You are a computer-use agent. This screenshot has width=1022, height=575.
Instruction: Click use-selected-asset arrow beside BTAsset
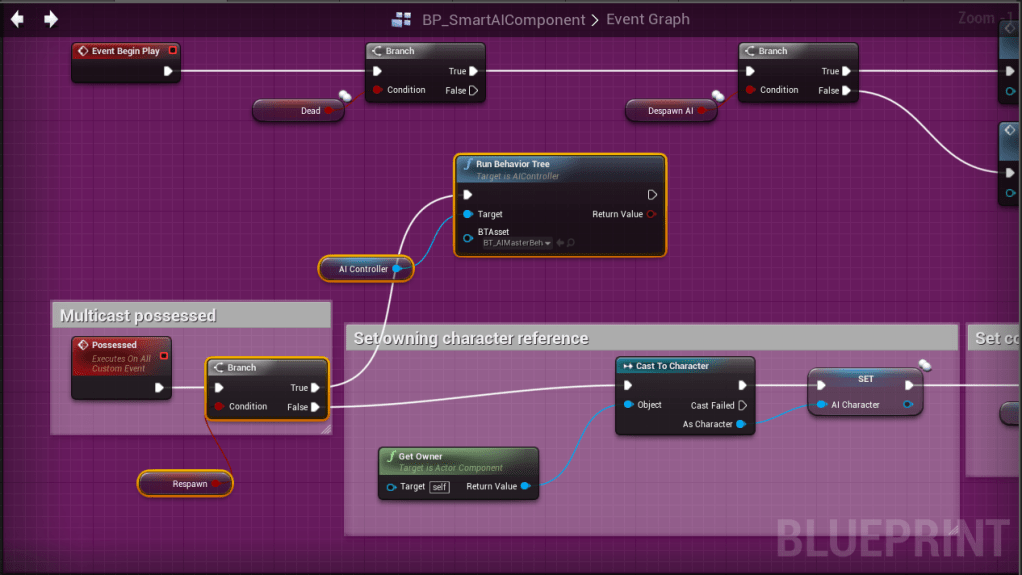pyautogui.click(x=560, y=243)
